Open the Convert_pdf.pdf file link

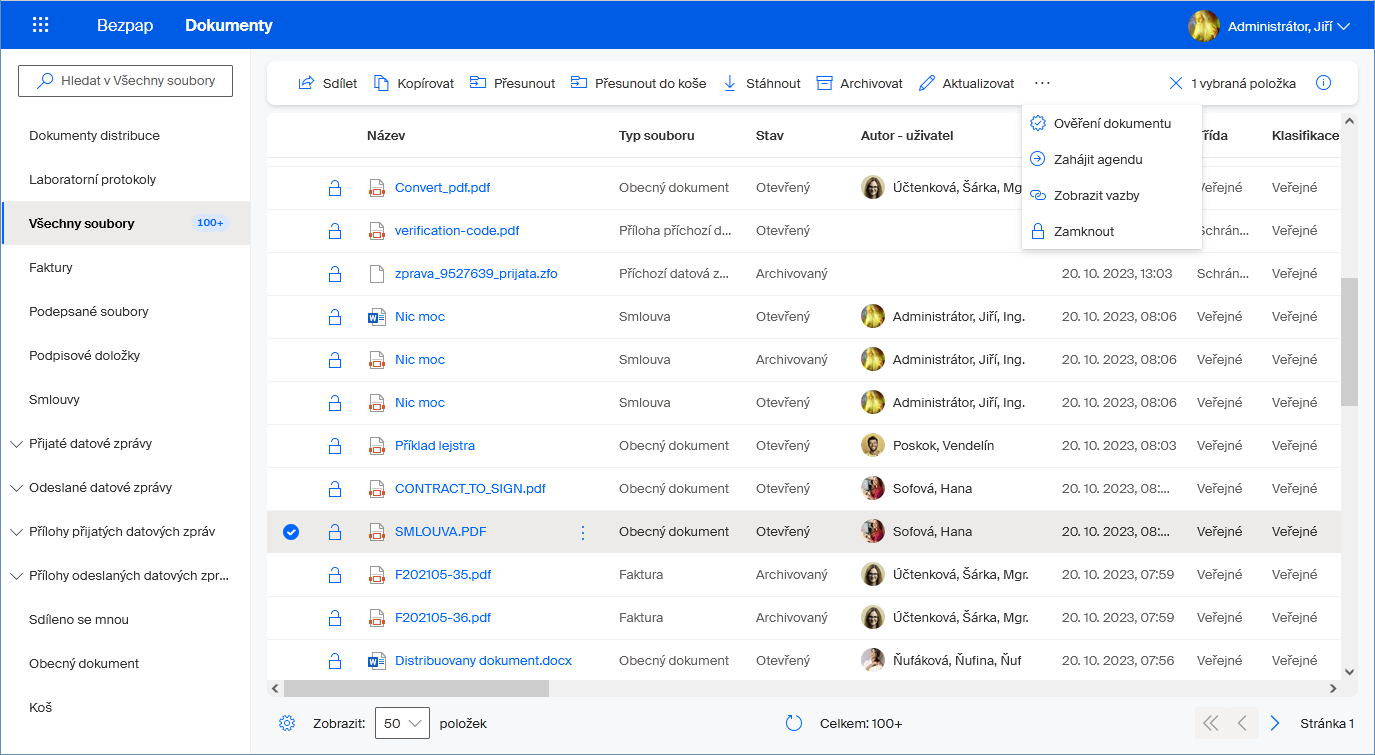[x=443, y=187]
